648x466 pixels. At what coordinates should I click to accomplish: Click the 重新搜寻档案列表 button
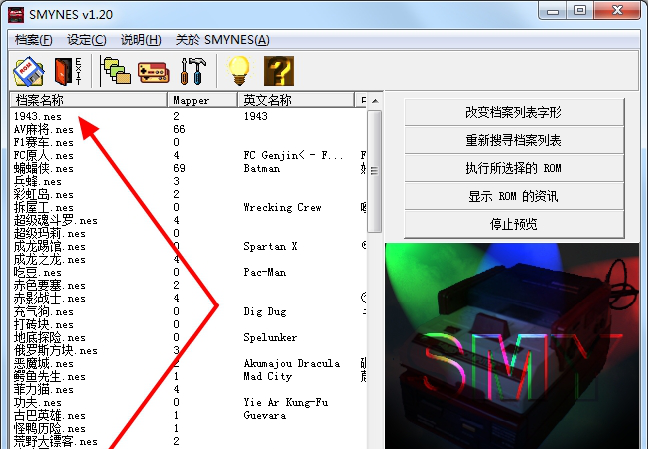point(514,140)
